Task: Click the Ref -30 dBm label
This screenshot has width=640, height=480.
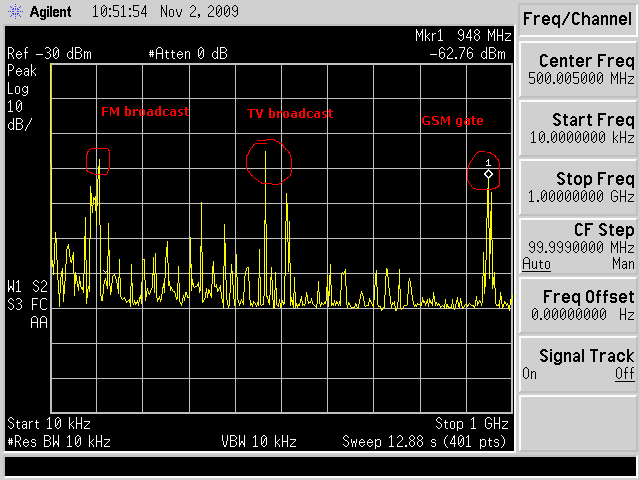Action: 49,54
